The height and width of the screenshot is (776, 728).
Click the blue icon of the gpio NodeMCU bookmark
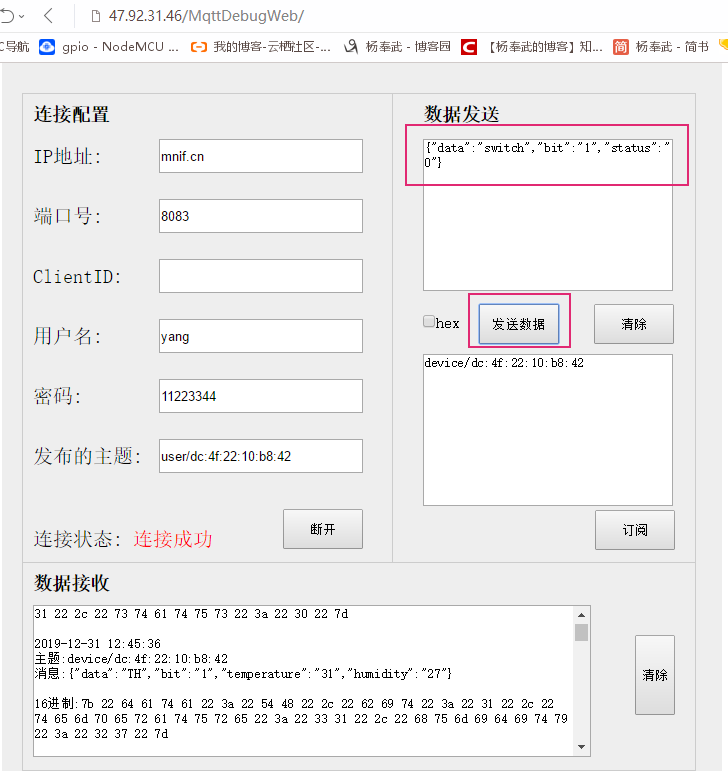[47, 47]
